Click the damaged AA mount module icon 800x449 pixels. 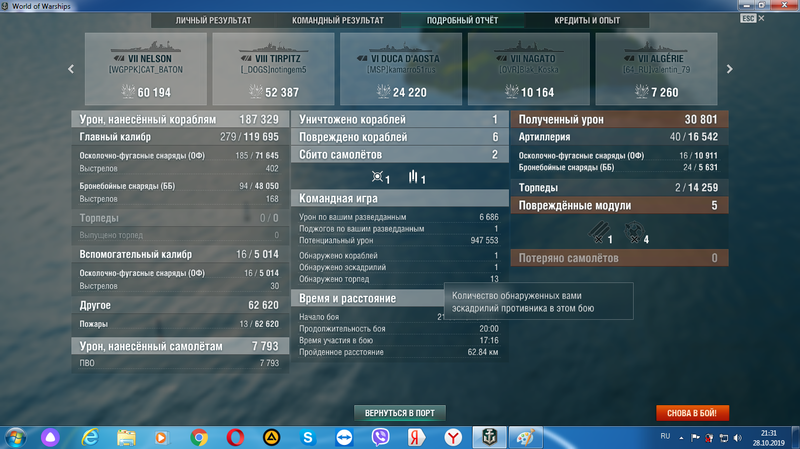click(634, 231)
